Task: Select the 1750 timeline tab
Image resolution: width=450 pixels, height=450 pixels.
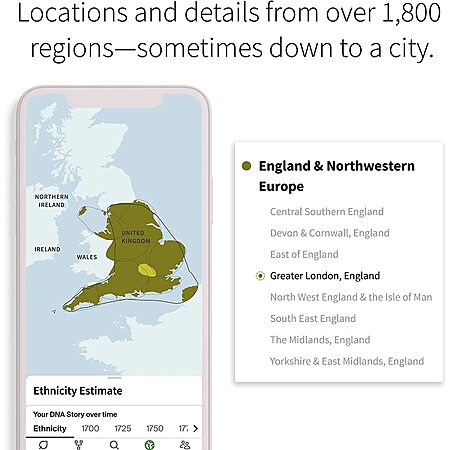Action: (155, 428)
